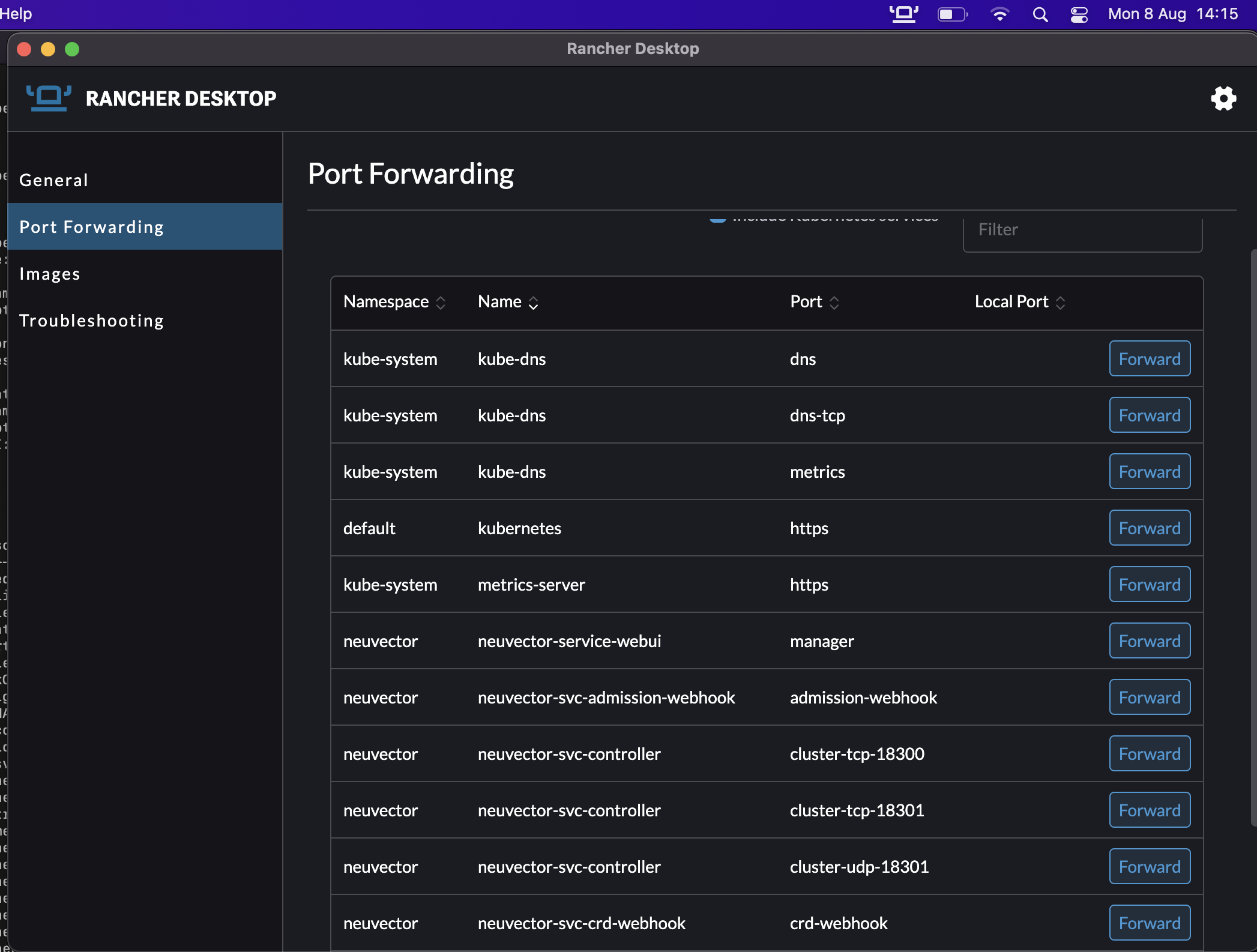1257x952 pixels.
Task: Sort table by Name column
Action: (x=508, y=302)
